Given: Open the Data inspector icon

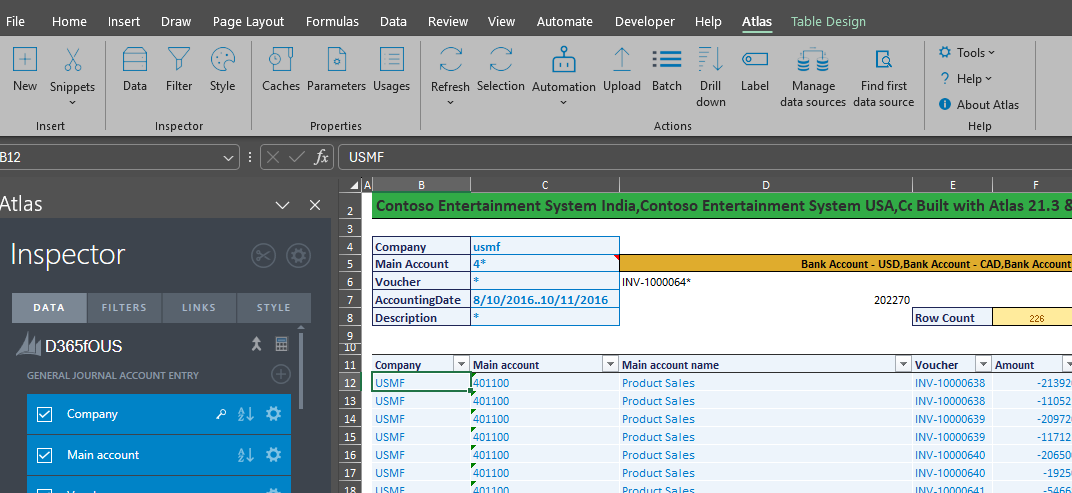Looking at the screenshot, I should tap(135, 60).
